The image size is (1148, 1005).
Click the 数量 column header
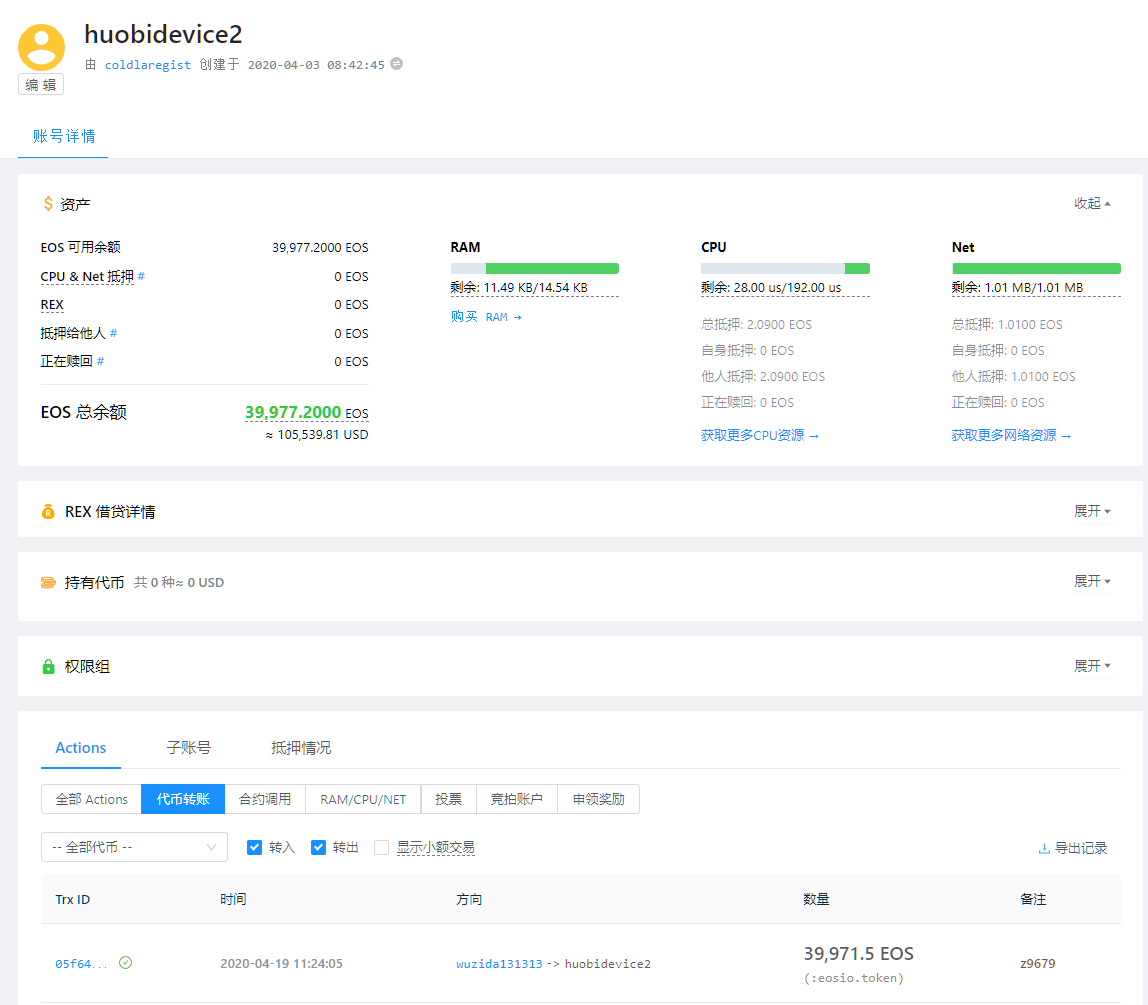coord(816,900)
